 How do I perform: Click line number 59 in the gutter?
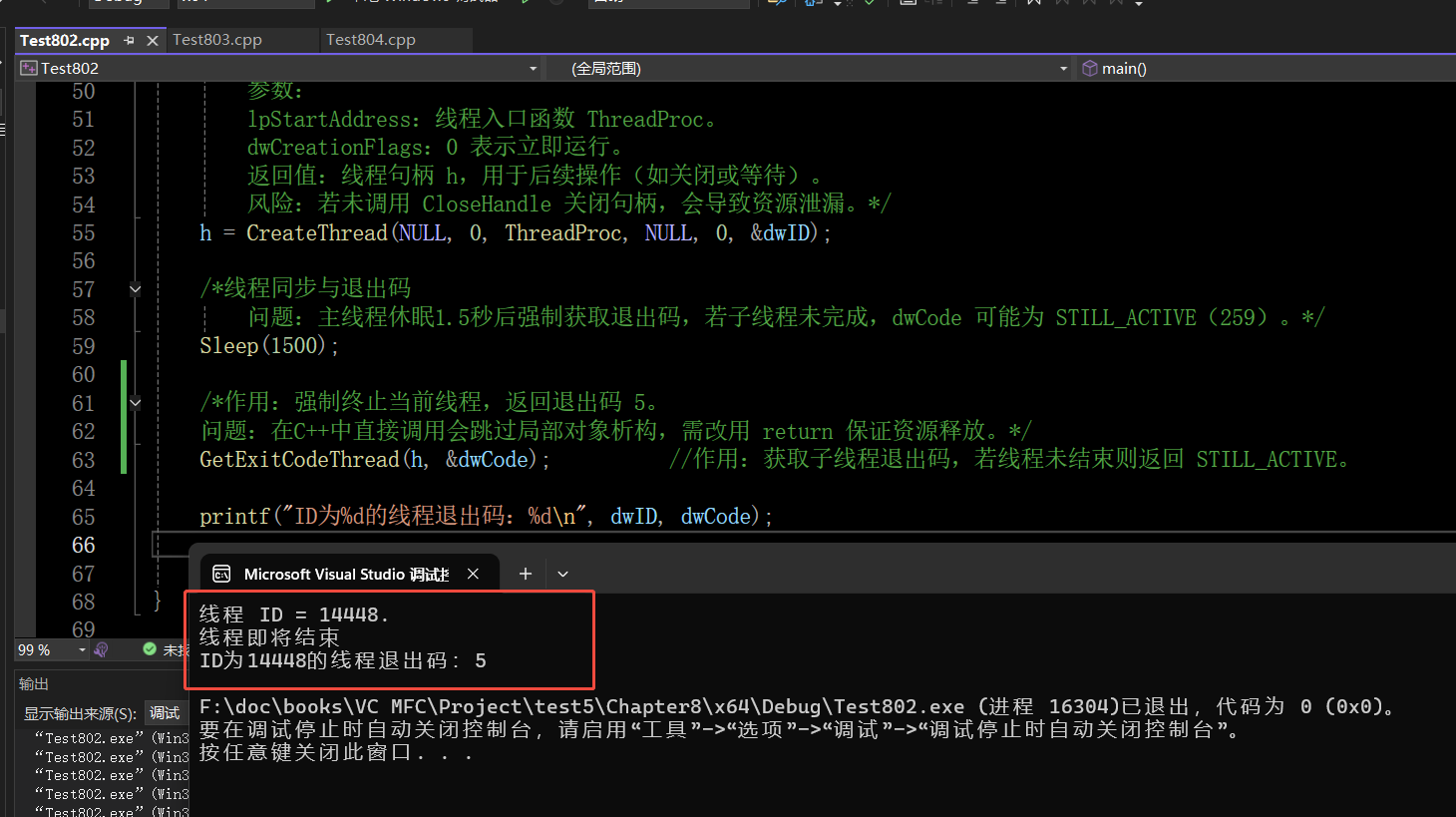(x=84, y=347)
